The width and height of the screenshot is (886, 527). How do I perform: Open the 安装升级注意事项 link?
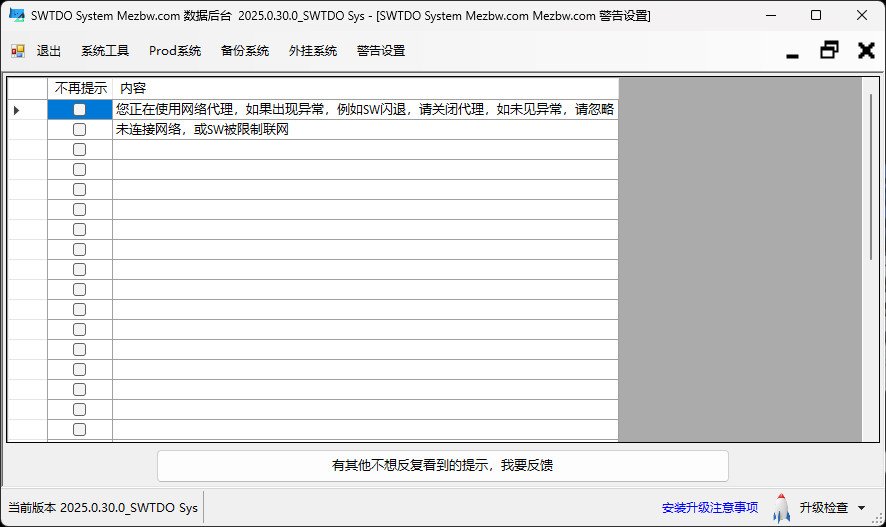710,508
